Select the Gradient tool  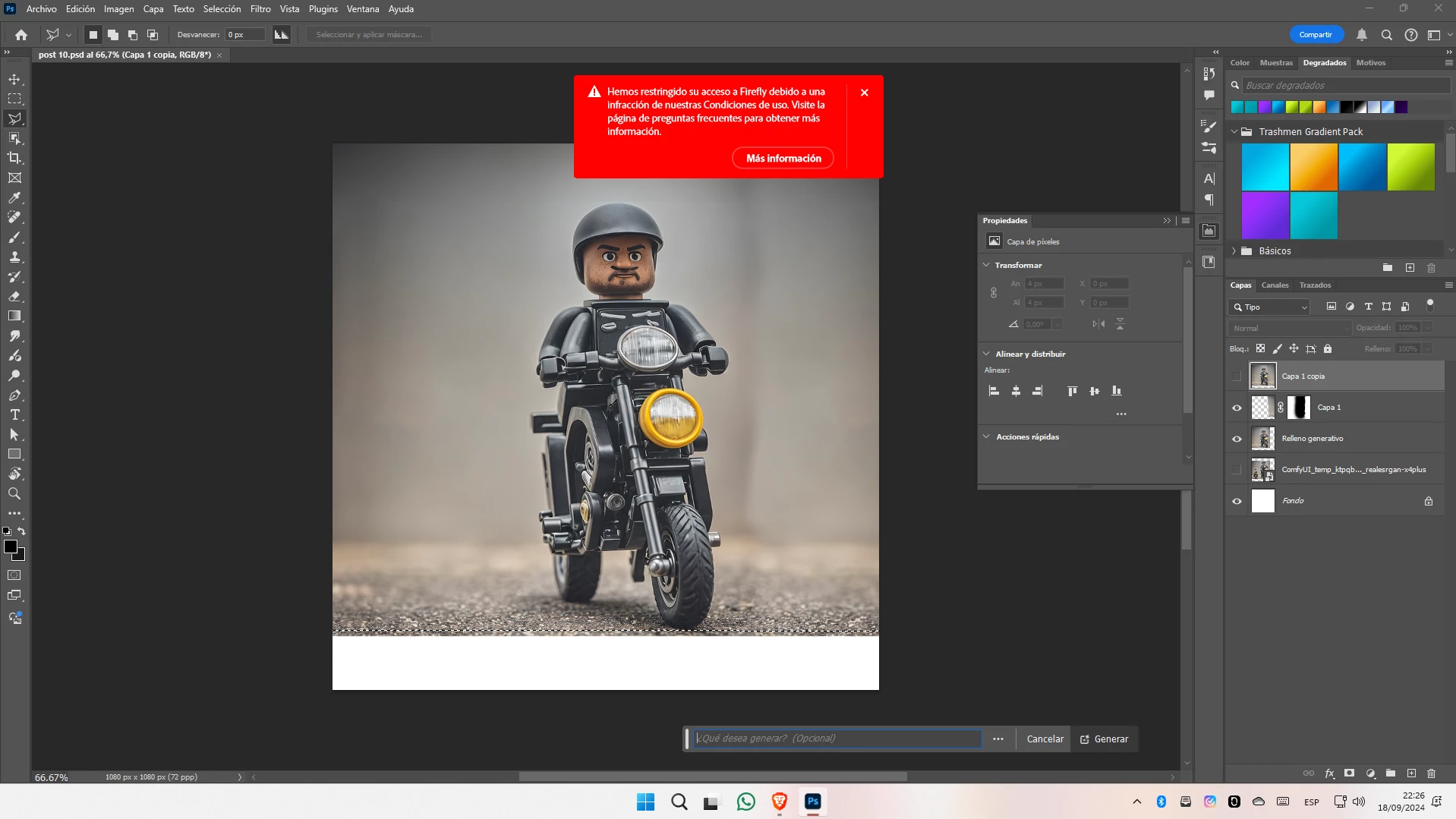point(14,316)
